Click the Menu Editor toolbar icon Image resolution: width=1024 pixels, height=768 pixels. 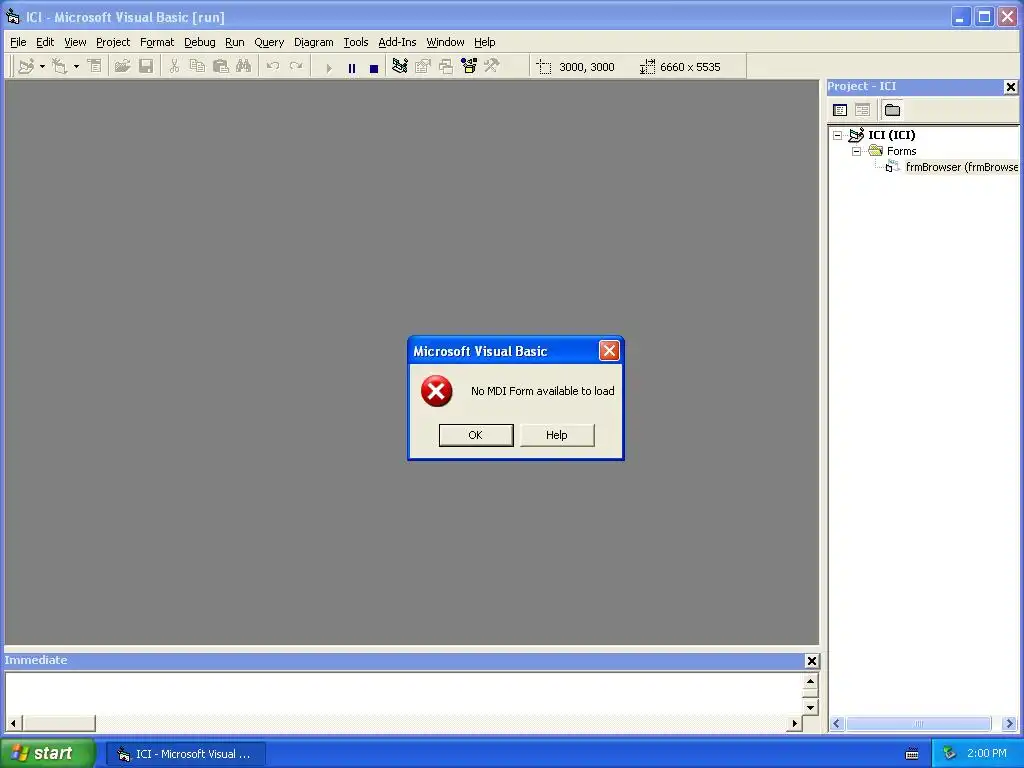[95, 66]
